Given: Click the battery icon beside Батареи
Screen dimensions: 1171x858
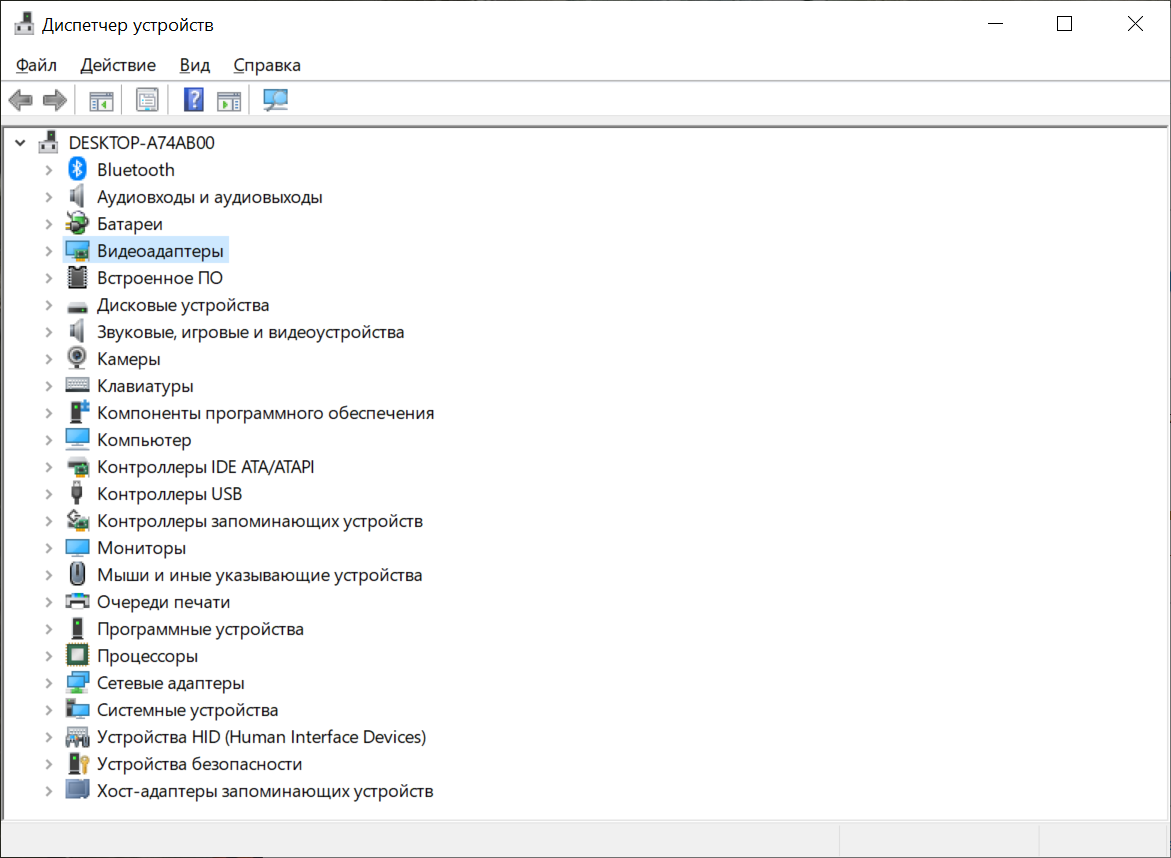Looking at the screenshot, I should click(x=77, y=223).
